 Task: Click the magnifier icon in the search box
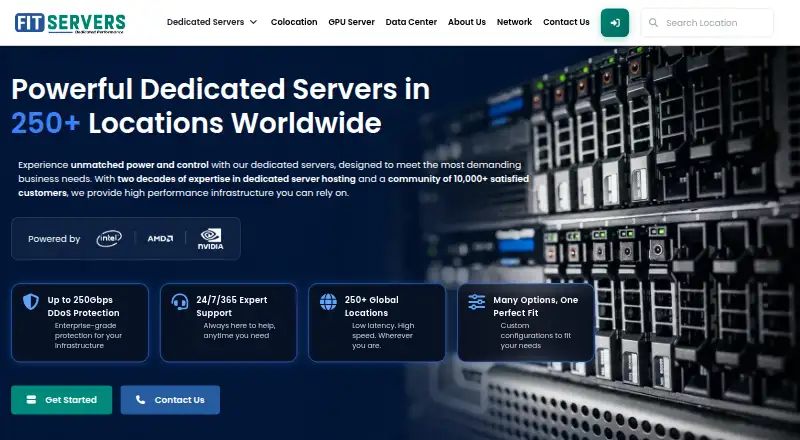click(653, 22)
